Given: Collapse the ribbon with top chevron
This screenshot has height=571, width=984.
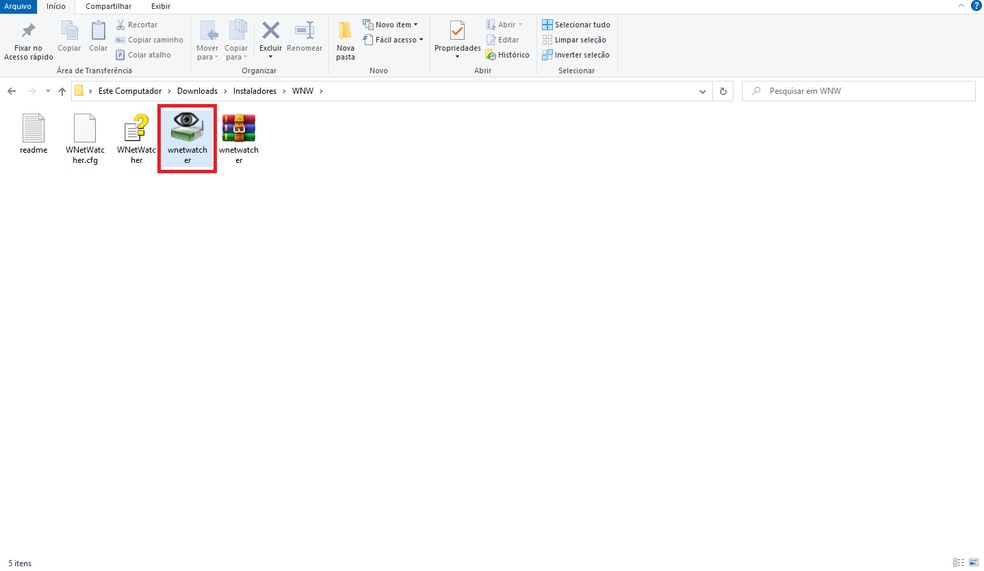Looking at the screenshot, I should pyautogui.click(x=961, y=6).
